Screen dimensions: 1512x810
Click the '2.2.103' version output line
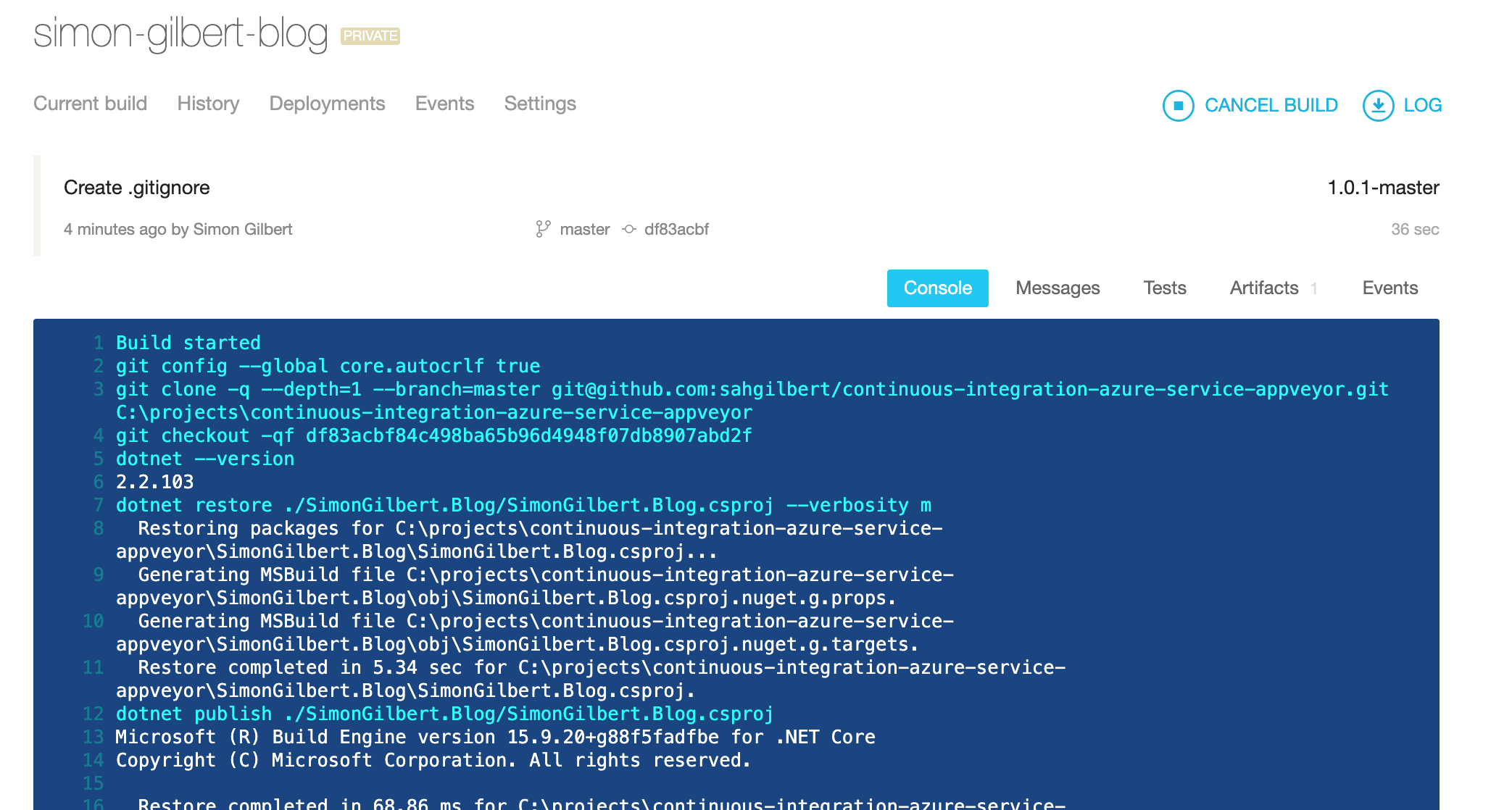click(155, 482)
